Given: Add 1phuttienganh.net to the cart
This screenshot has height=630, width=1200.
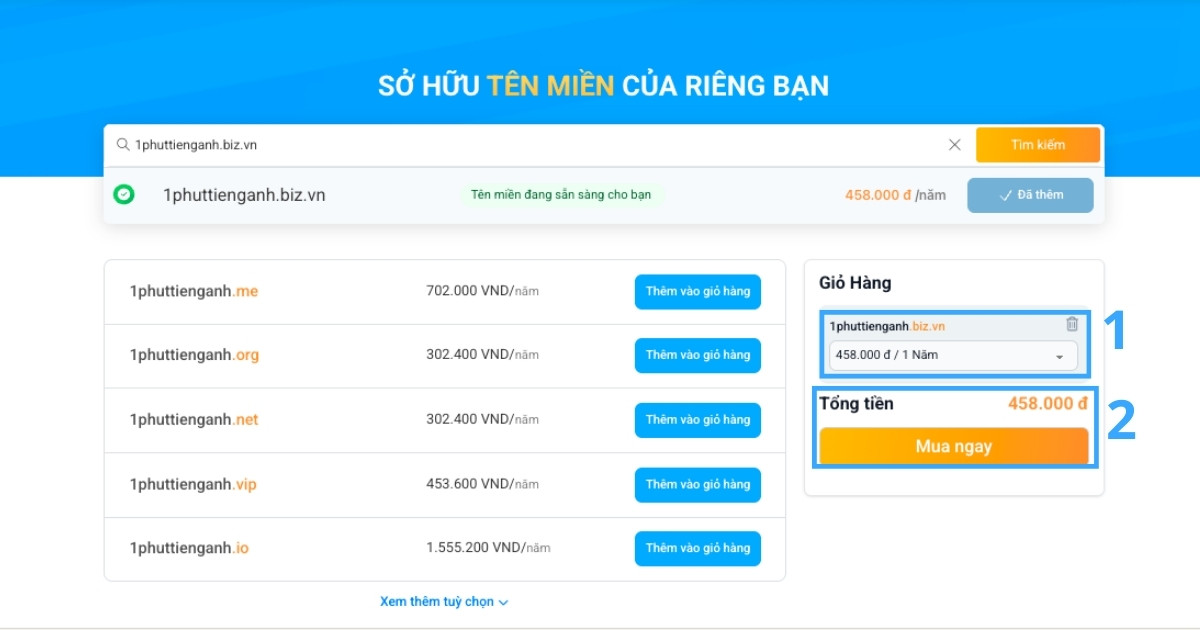Looking at the screenshot, I should click(x=697, y=420).
